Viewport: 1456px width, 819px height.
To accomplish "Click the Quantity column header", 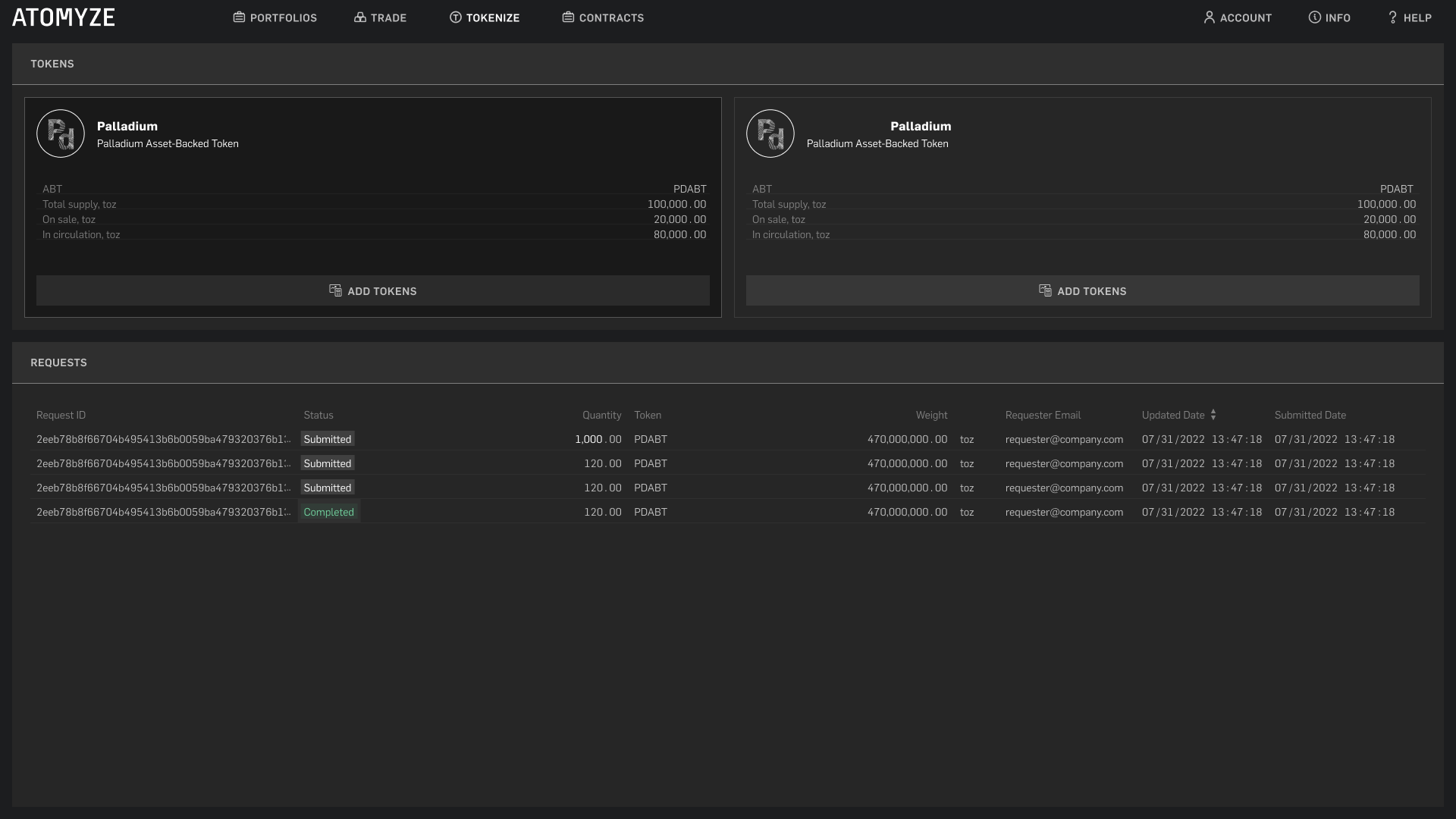I will pyautogui.click(x=601, y=415).
